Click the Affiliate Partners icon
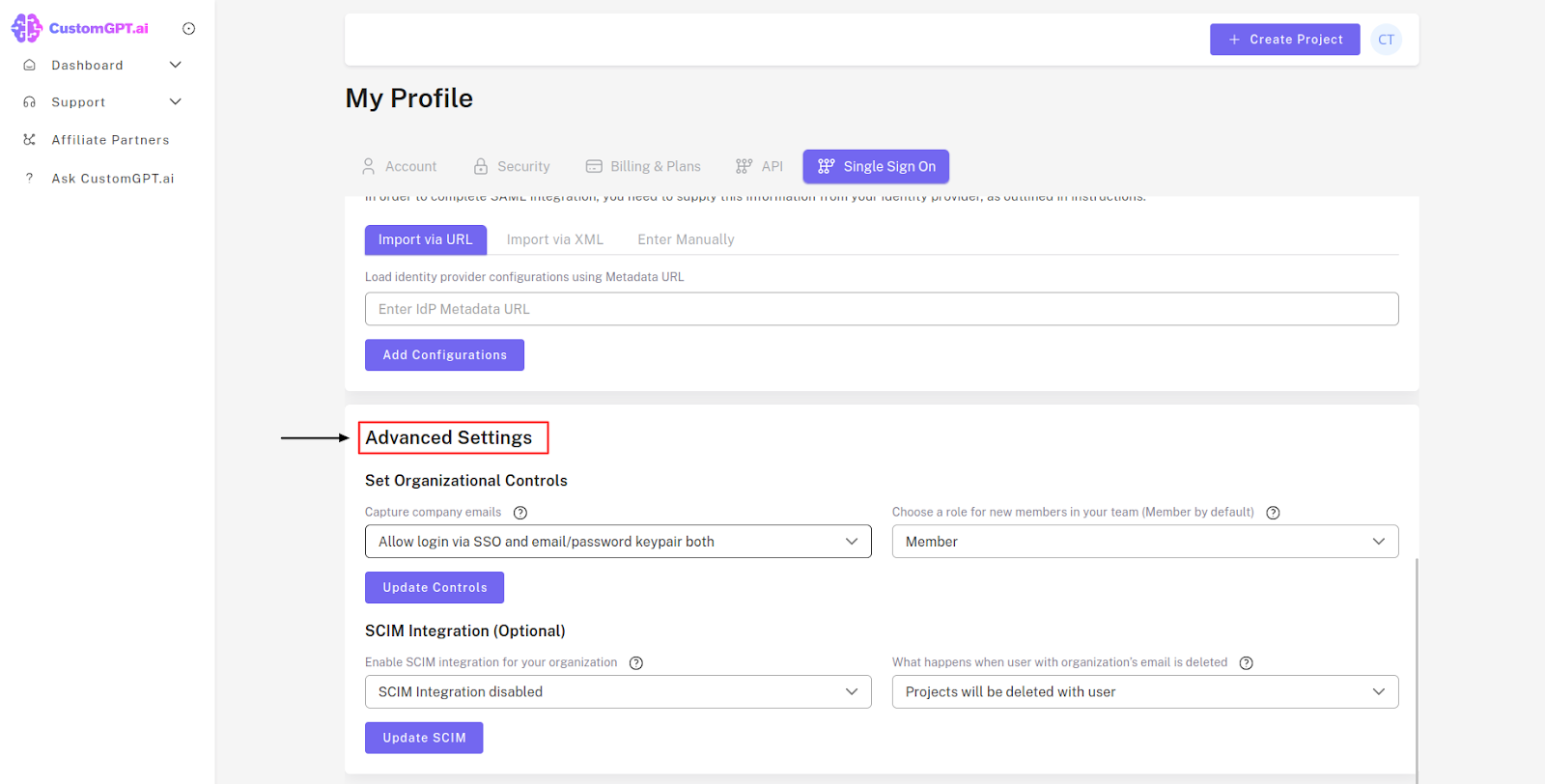Viewport: 1545px width, 784px height. (30, 139)
